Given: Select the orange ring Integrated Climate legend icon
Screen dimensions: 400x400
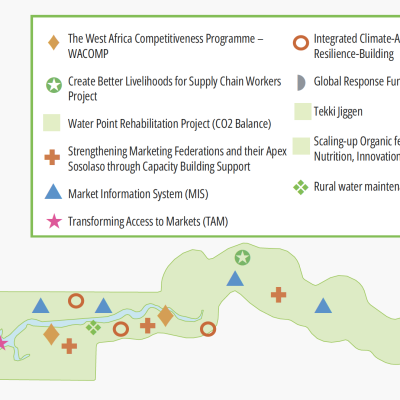Looking at the screenshot, I should pyautogui.click(x=301, y=43).
